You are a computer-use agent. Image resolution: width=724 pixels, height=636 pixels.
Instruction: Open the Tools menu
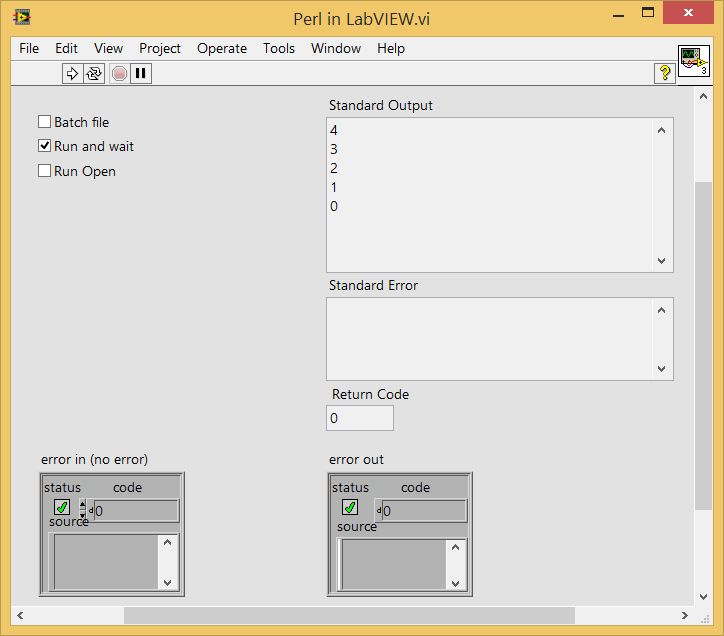click(x=279, y=48)
